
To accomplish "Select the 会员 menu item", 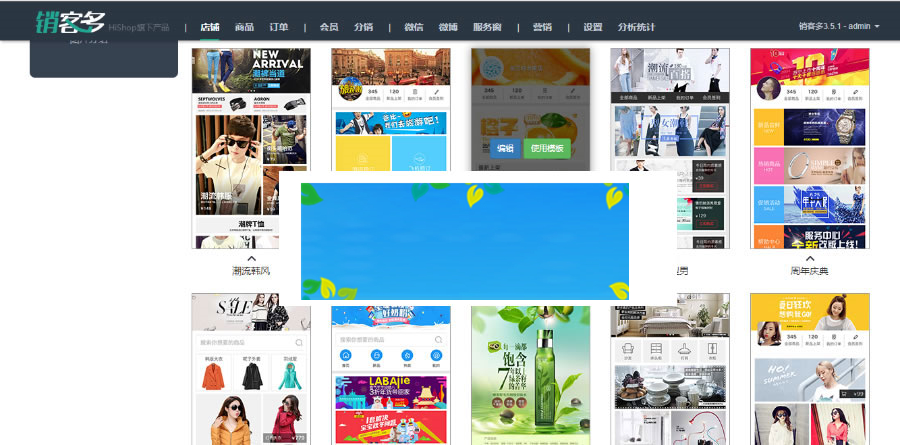I will 329,27.
